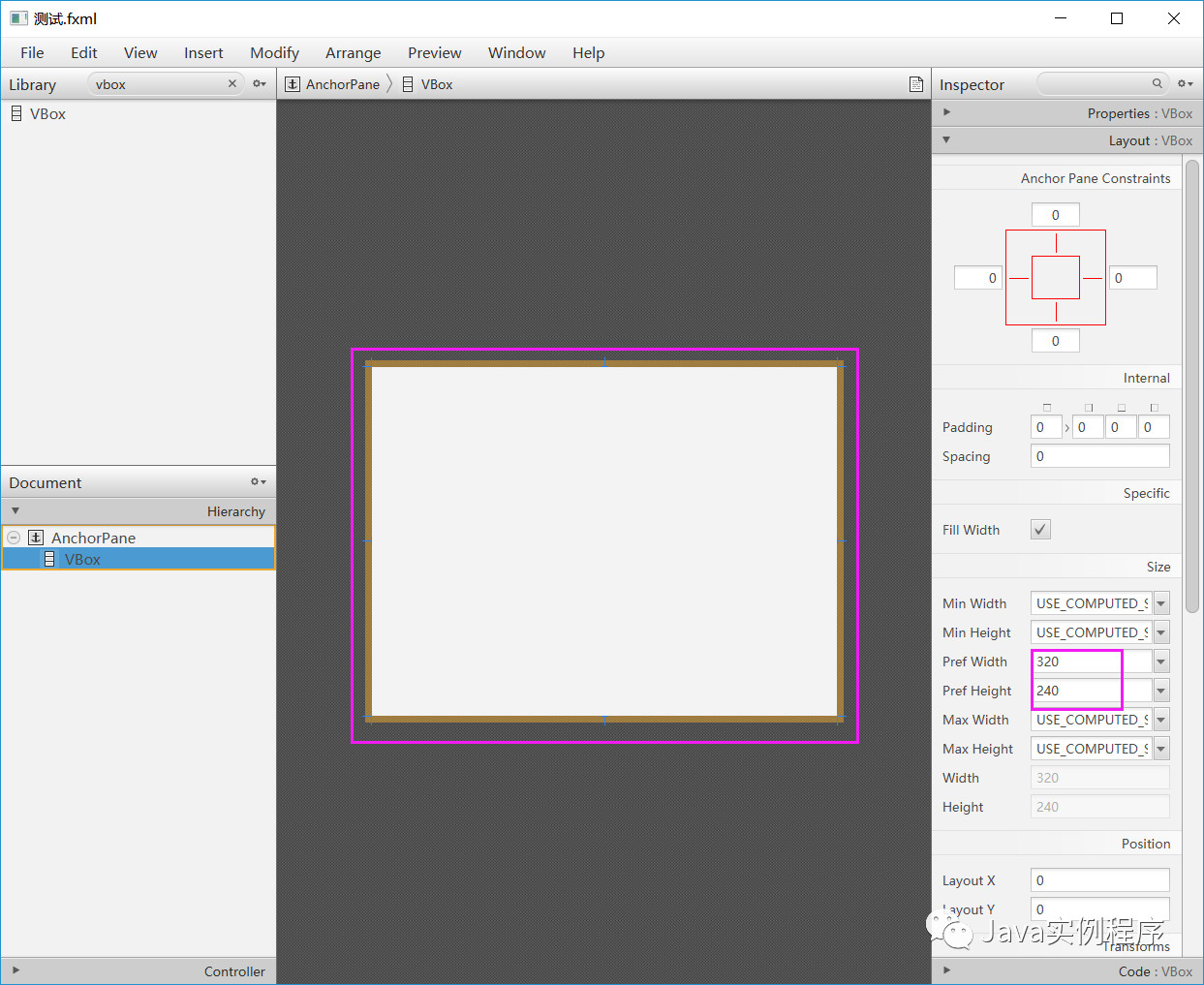Click the Inspector vertical scrollbar
The height and width of the screenshot is (985, 1204).
click(1192, 387)
